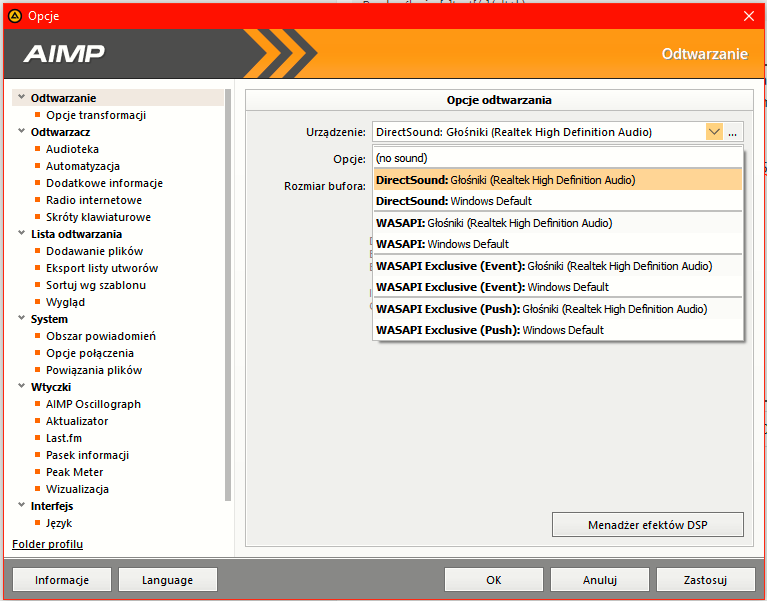Apply changes with Zastosuj button
767x601 pixels.
click(705, 580)
